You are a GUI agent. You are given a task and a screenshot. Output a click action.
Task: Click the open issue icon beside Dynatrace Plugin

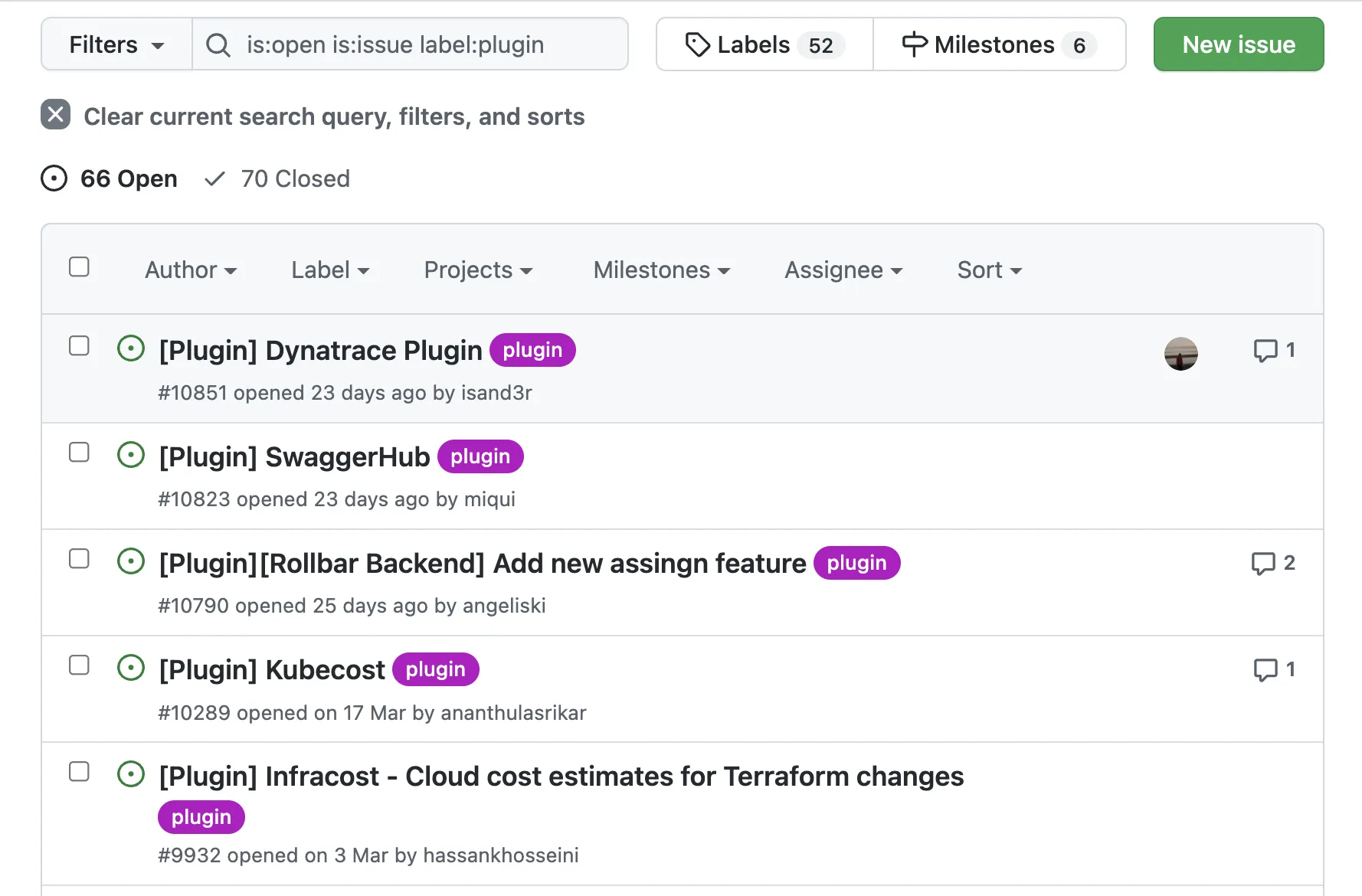tap(130, 348)
